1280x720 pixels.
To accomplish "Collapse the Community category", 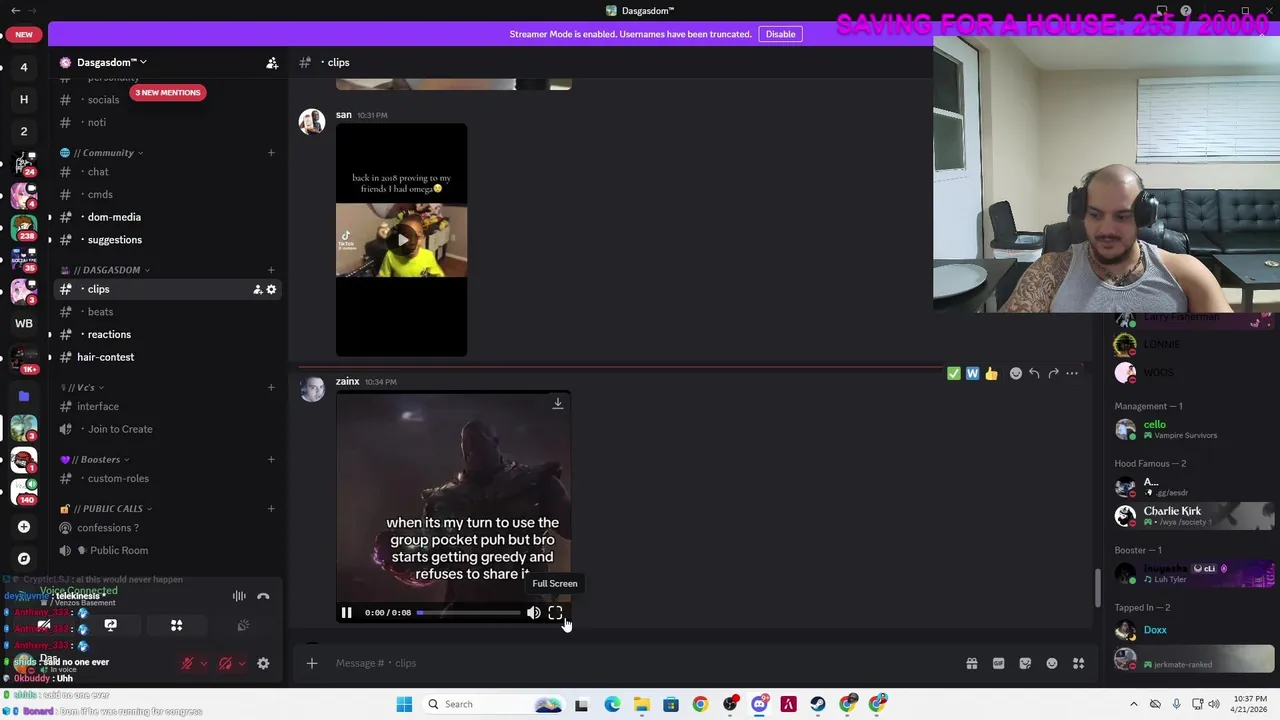I will tap(102, 153).
